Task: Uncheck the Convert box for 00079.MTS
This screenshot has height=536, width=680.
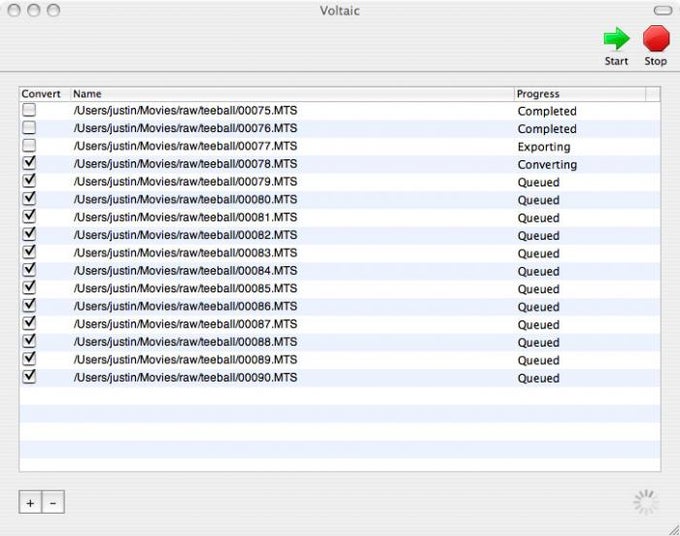Action: pyautogui.click(x=29, y=181)
